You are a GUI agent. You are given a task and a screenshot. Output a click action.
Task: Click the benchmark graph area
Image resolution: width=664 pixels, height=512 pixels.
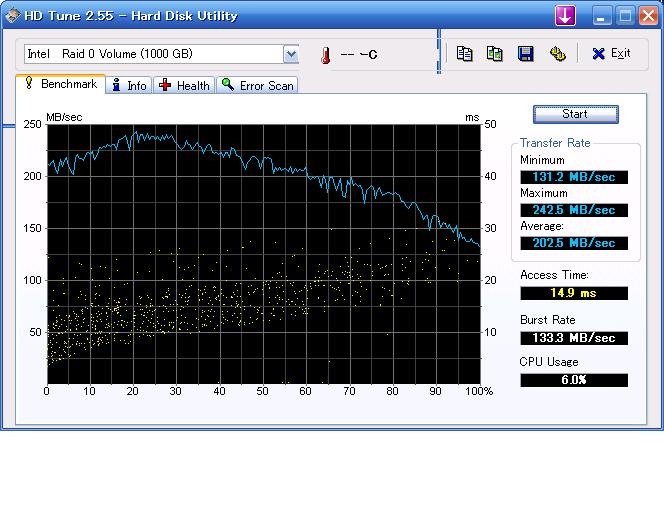click(x=264, y=254)
